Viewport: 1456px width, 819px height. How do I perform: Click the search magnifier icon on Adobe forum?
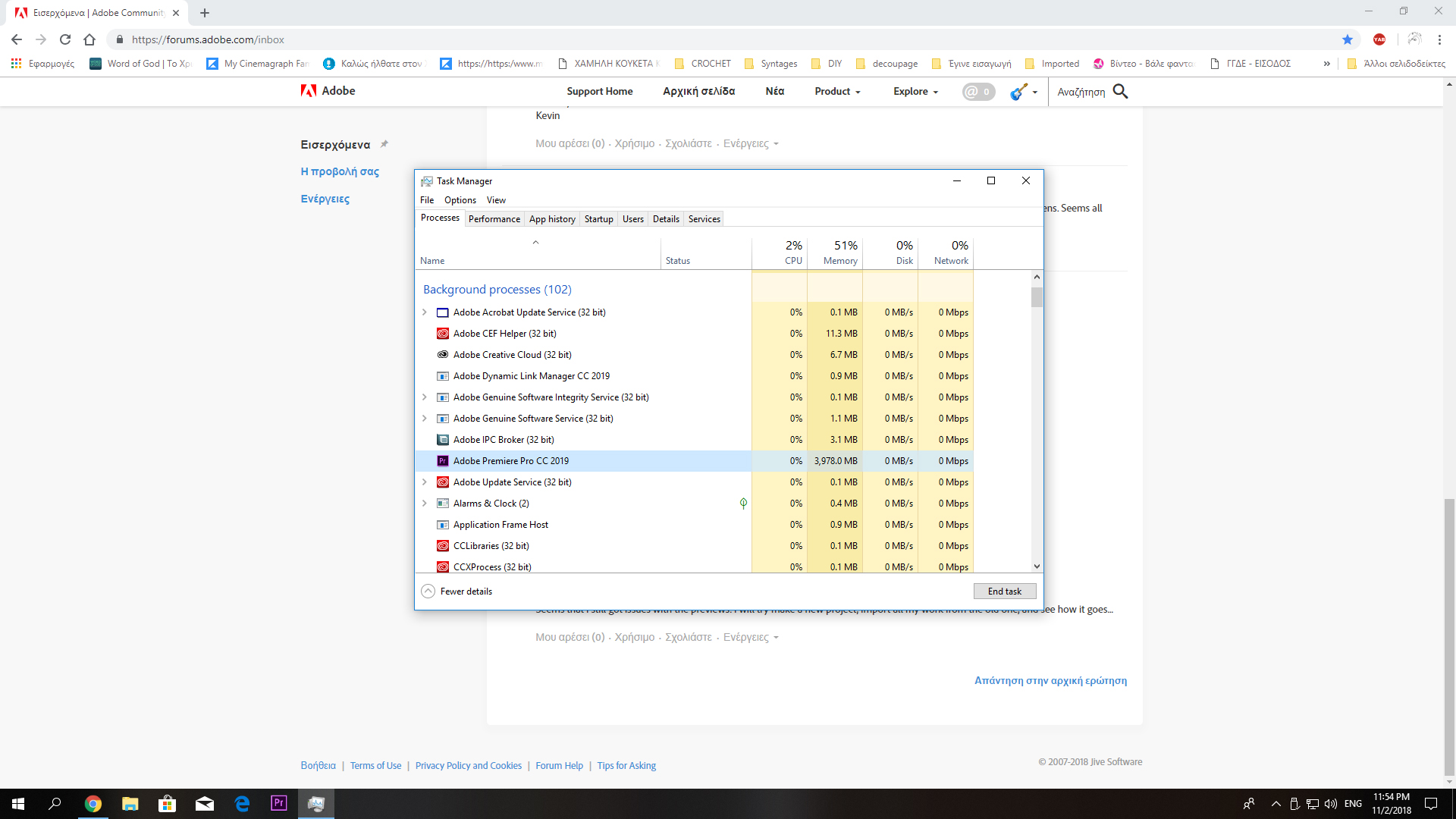coord(1120,92)
